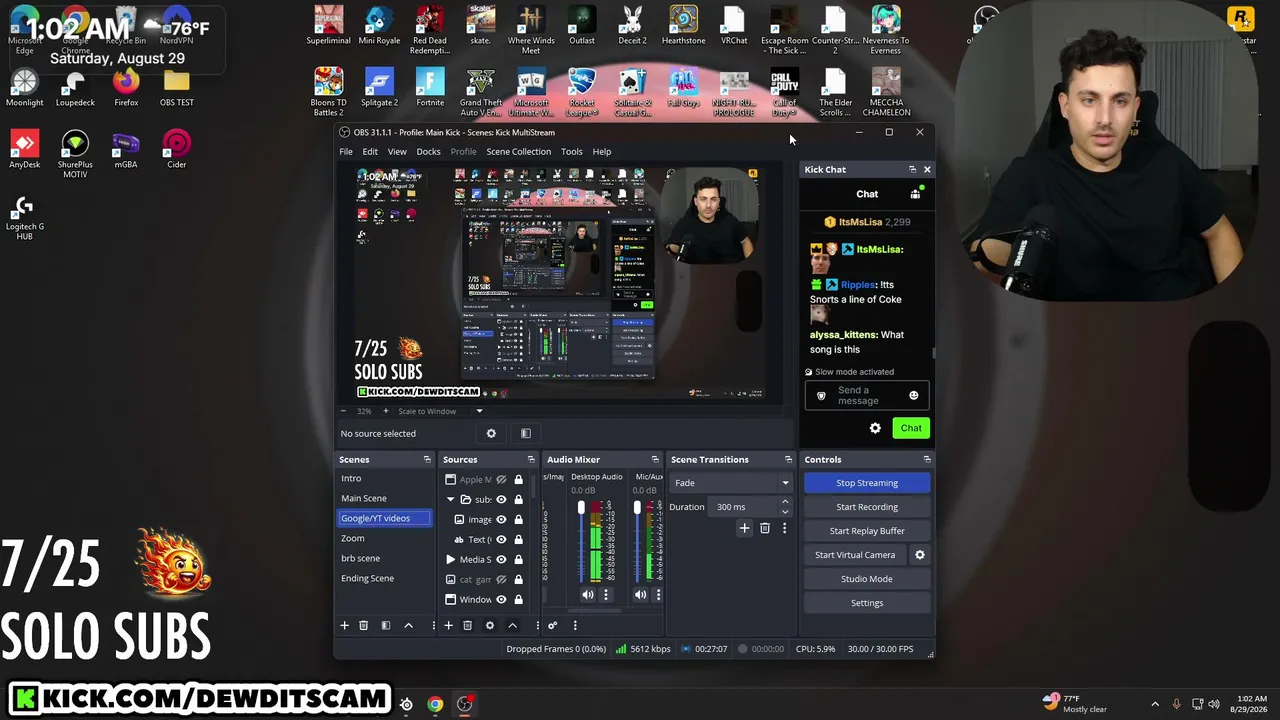Hide the Text source

click(501, 540)
